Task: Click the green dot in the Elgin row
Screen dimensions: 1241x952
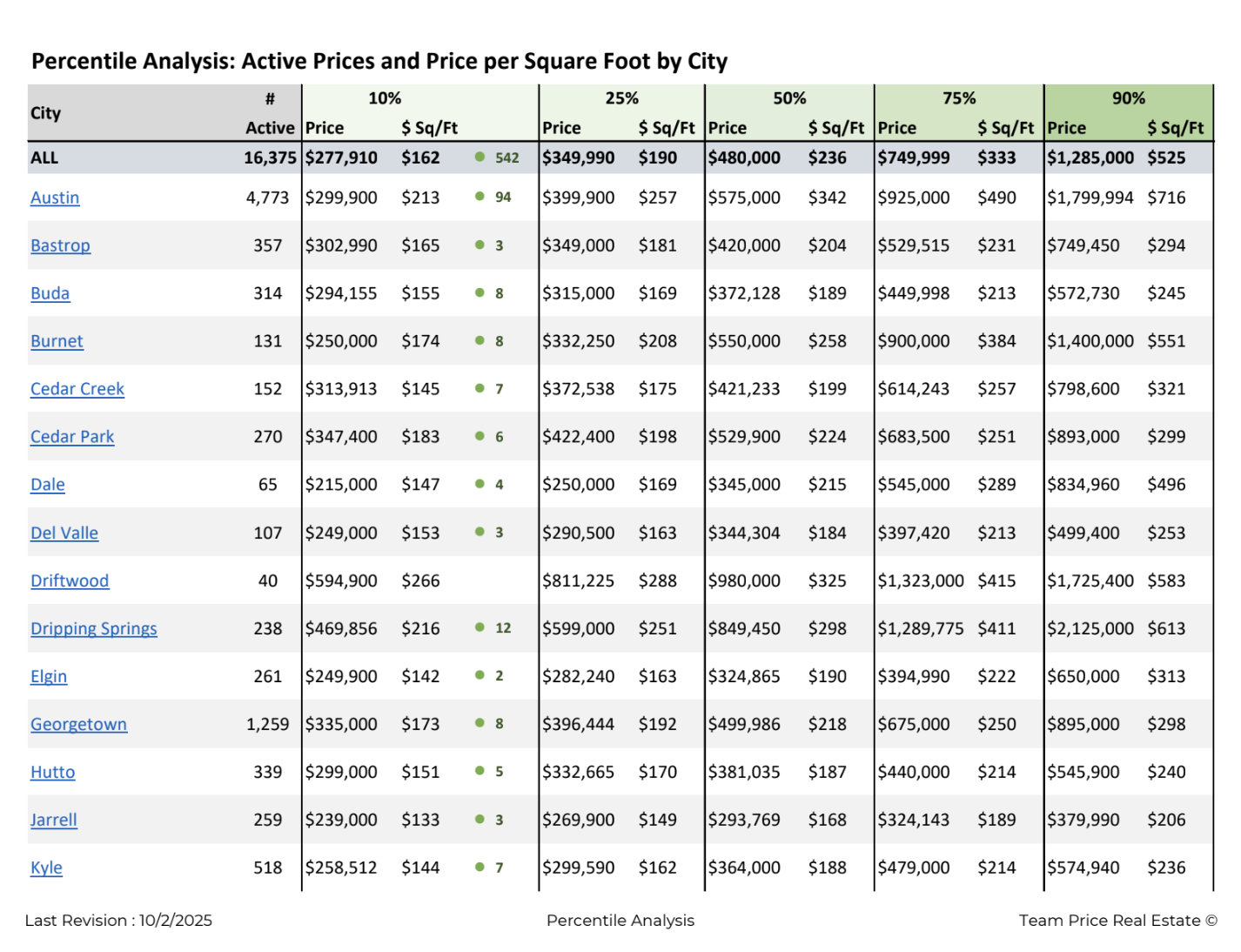Action: (x=480, y=675)
